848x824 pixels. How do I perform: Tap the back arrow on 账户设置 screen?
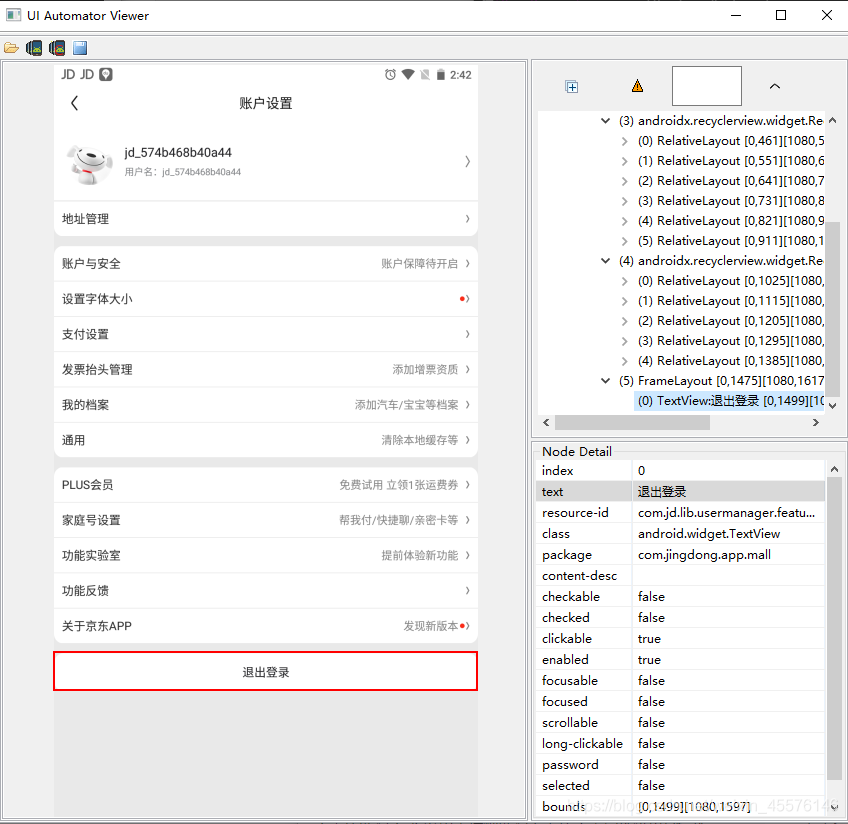point(75,103)
